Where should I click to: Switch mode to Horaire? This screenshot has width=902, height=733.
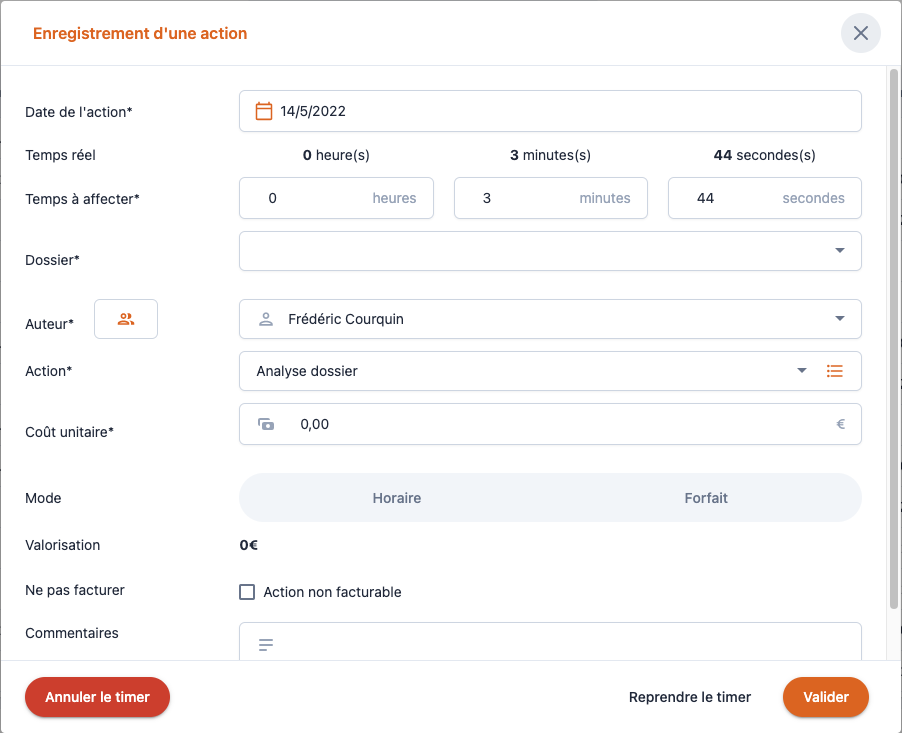pos(396,498)
